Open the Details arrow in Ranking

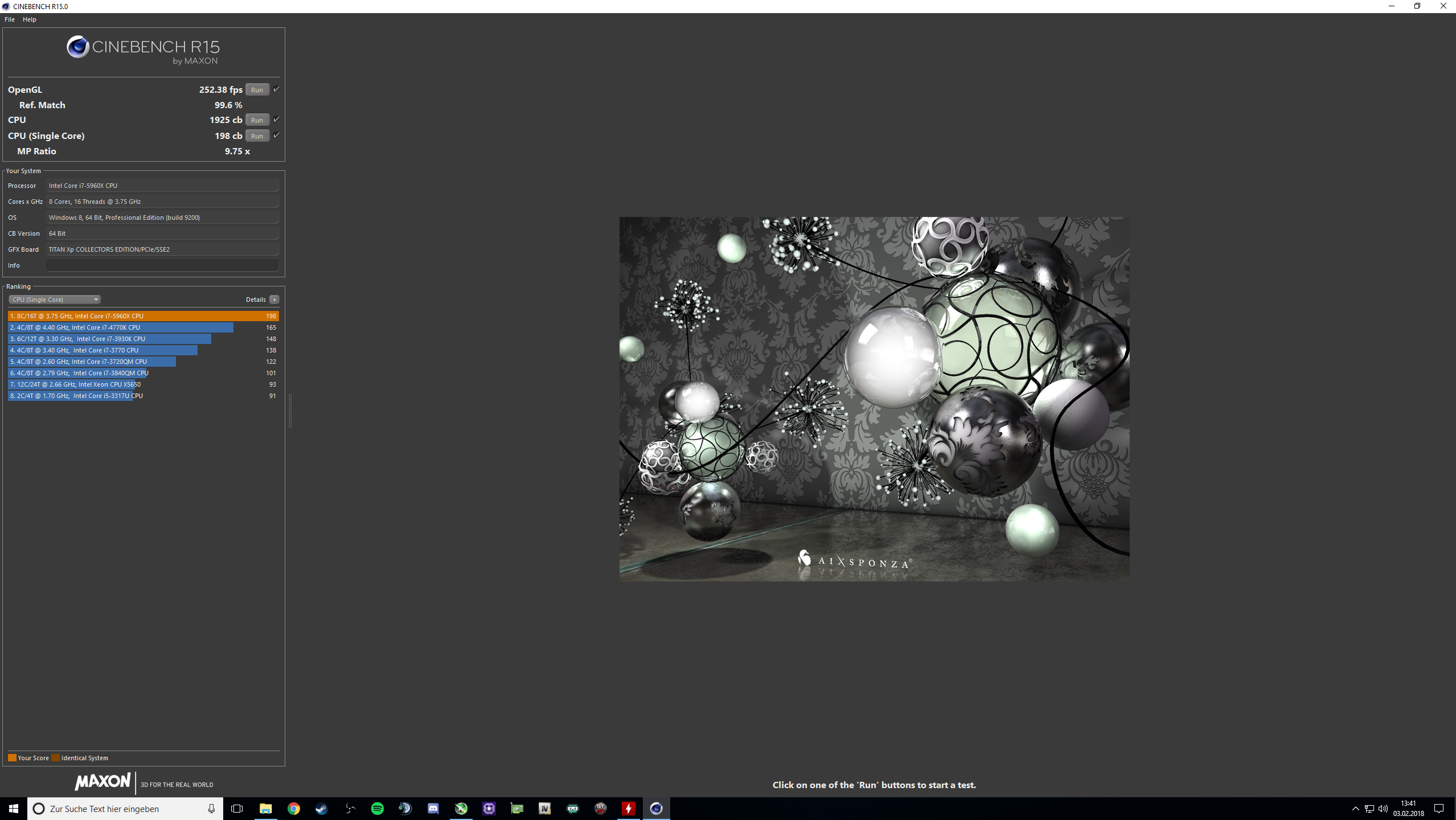[x=274, y=300]
